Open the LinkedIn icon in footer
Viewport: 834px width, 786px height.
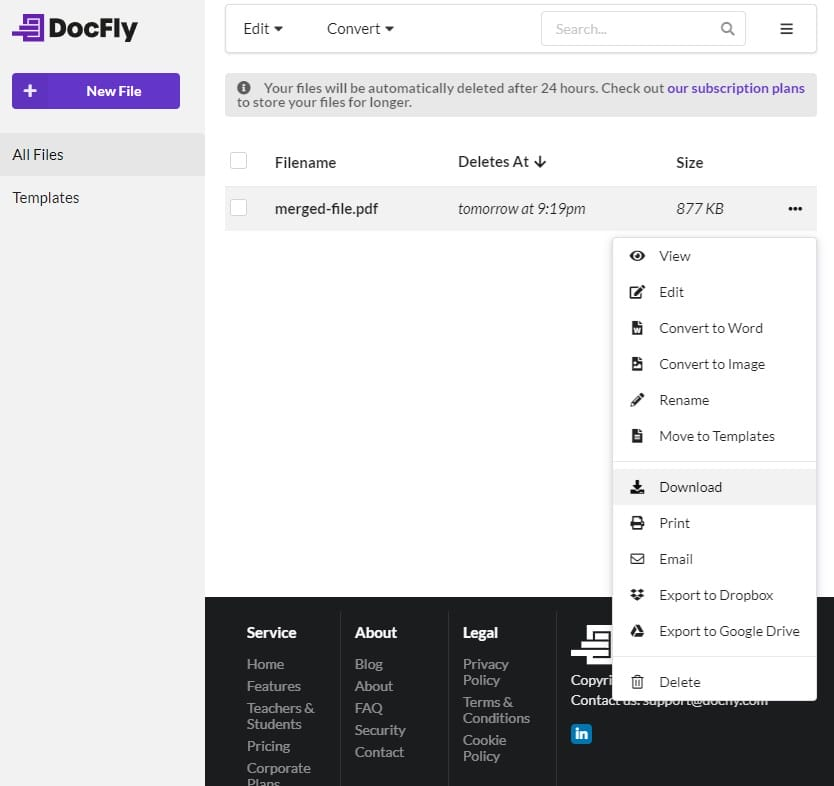[x=581, y=733]
